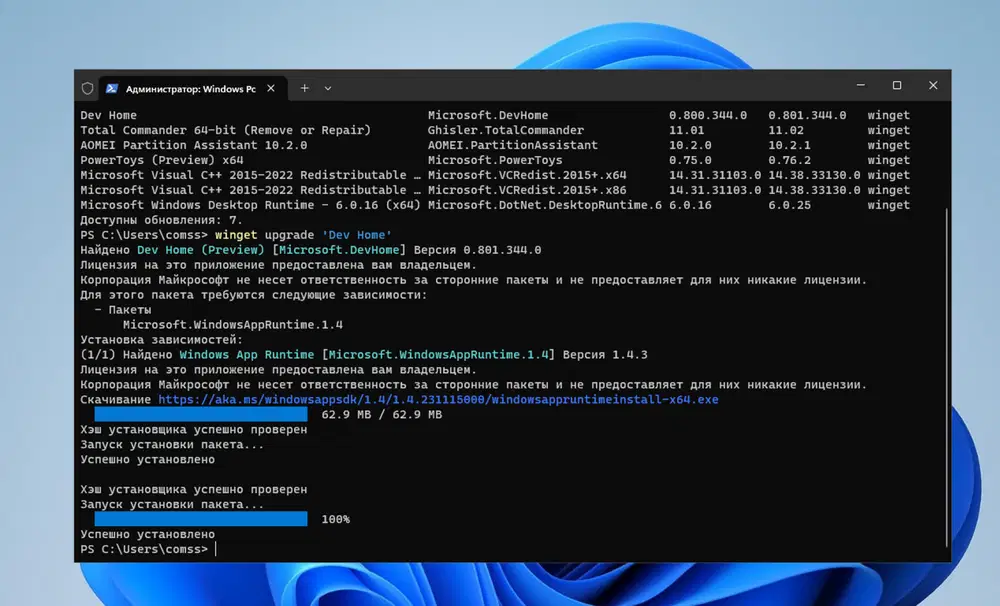Expand the new tab profile dropdown
This screenshot has width=1000, height=606.
click(328, 89)
